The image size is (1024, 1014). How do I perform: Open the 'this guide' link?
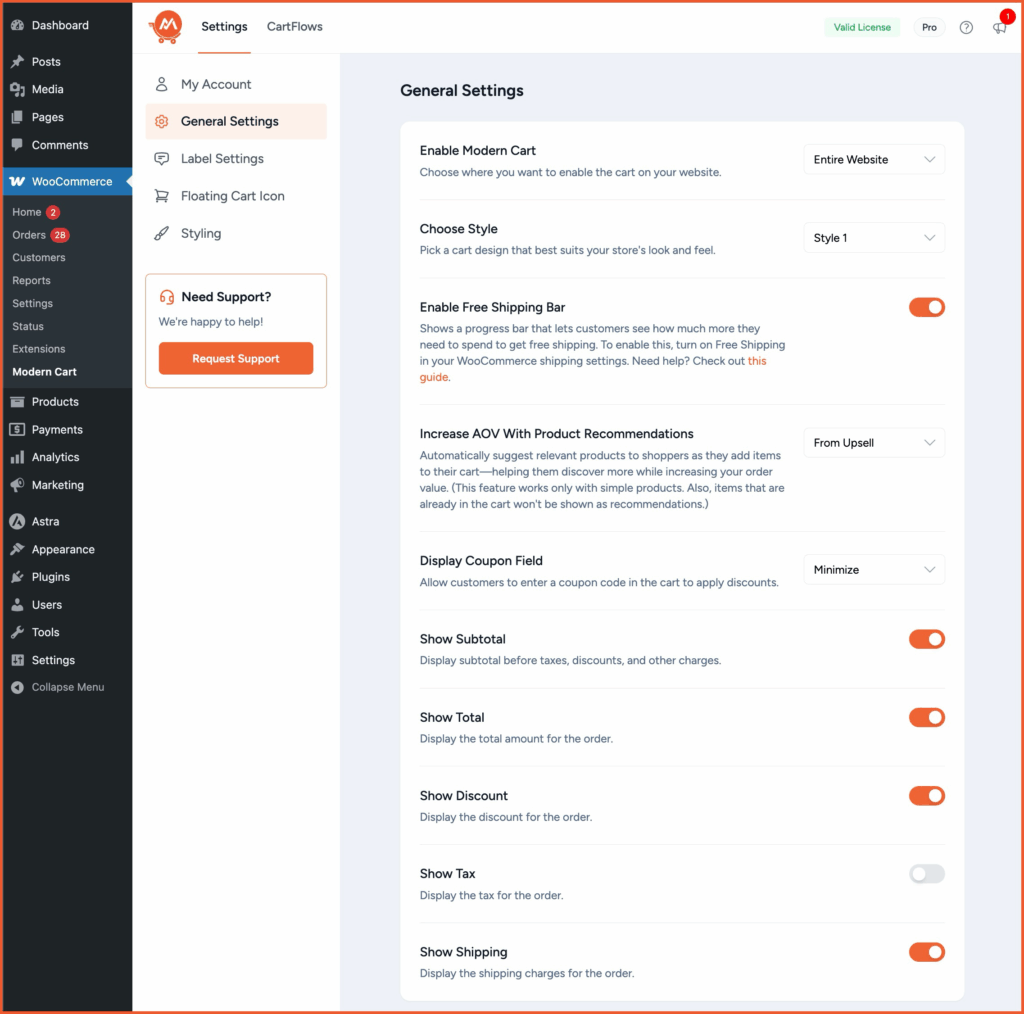click(757, 361)
